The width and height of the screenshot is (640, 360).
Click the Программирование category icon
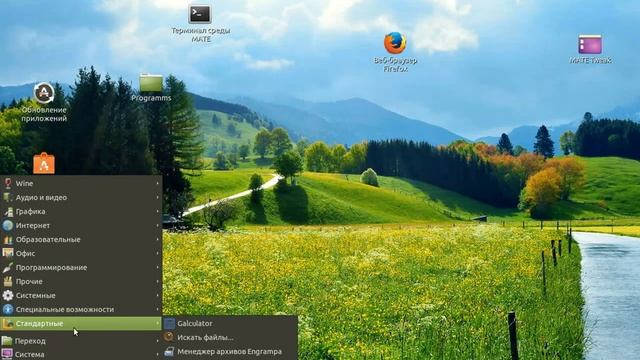8,267
